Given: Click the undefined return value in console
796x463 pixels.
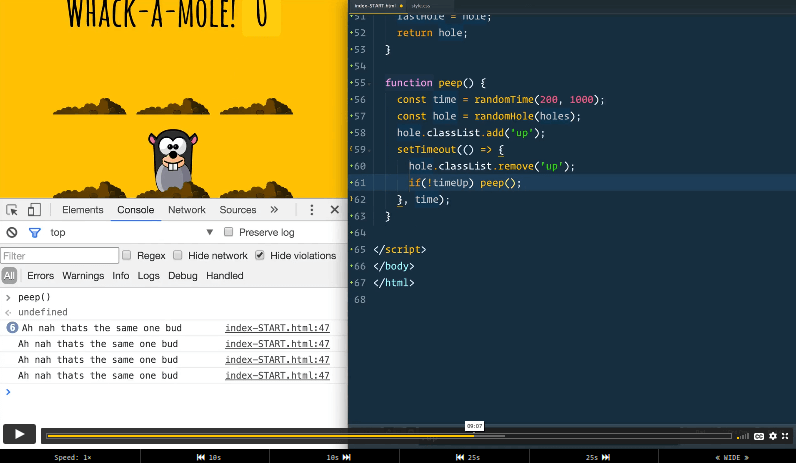Looking at the screenshot, I should click(43, 312).
